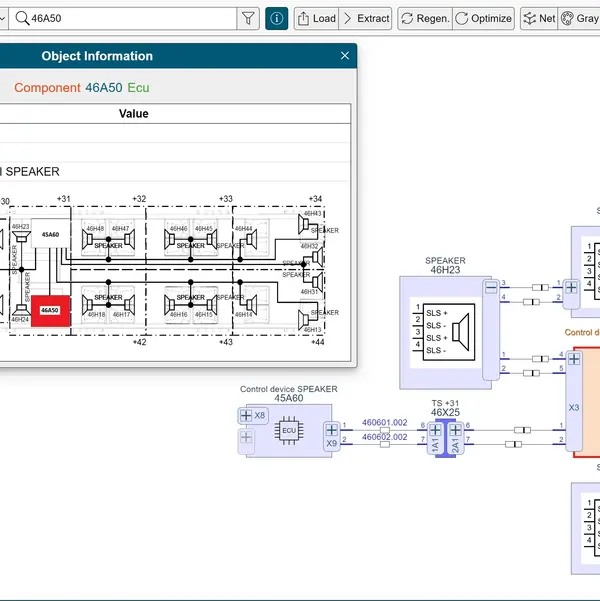The image size is (600, 601).
Task: Click the Gray palette toolbar button
Action: pyautogui.click(x=579, y=18)
